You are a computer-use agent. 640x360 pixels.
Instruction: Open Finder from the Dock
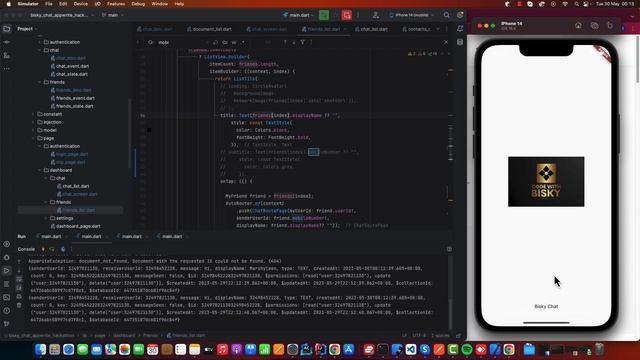click(x=40, y=349)
